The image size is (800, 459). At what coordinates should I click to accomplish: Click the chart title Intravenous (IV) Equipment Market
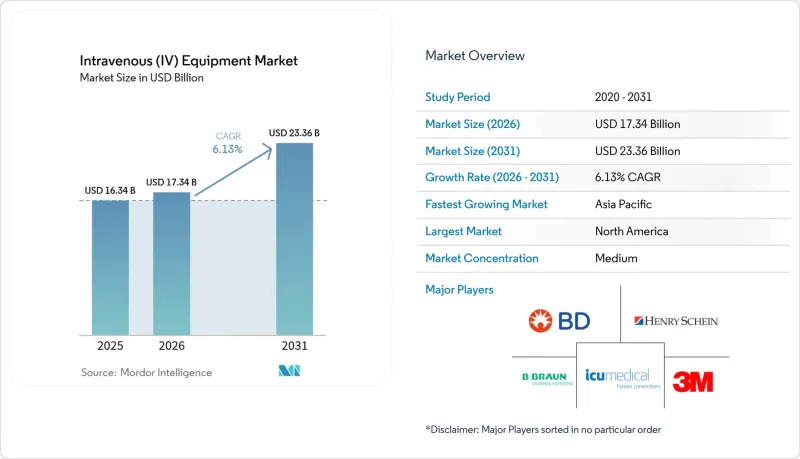[188, 61]
